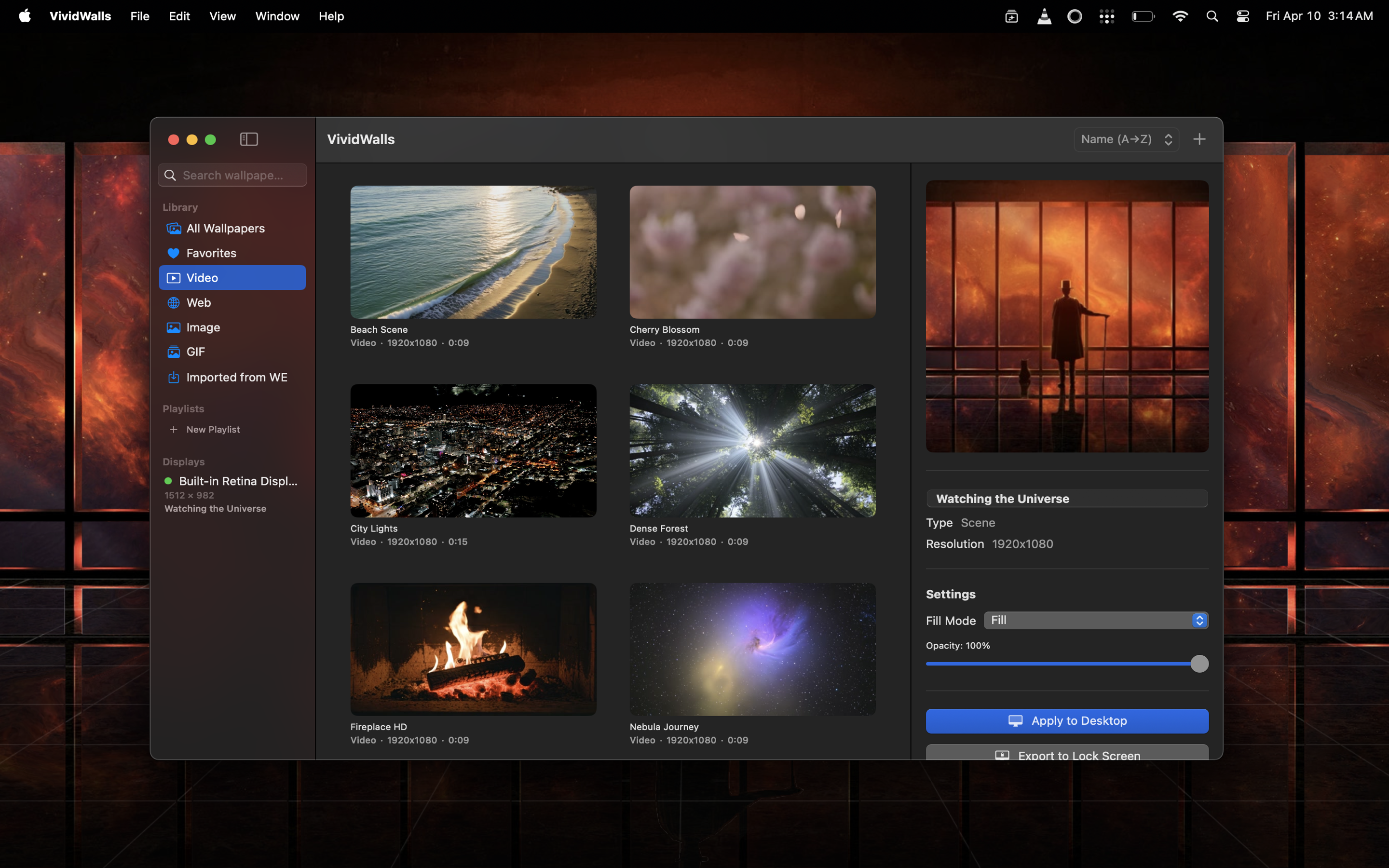This screenshot has height=868, width=1389.
Task: Select the Nebula Journey wallpaper thumbnail
Action: point(752,649)
